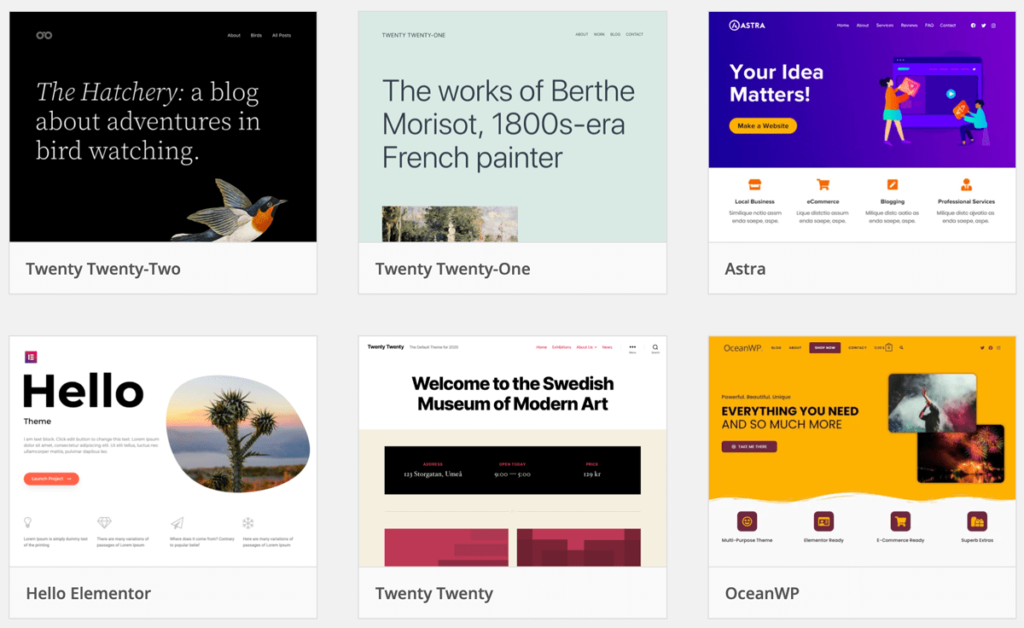This screenshot has height=628, width=1024.
Task: Click the thistle plant photo in Hello Elementor
Action: 238,433
